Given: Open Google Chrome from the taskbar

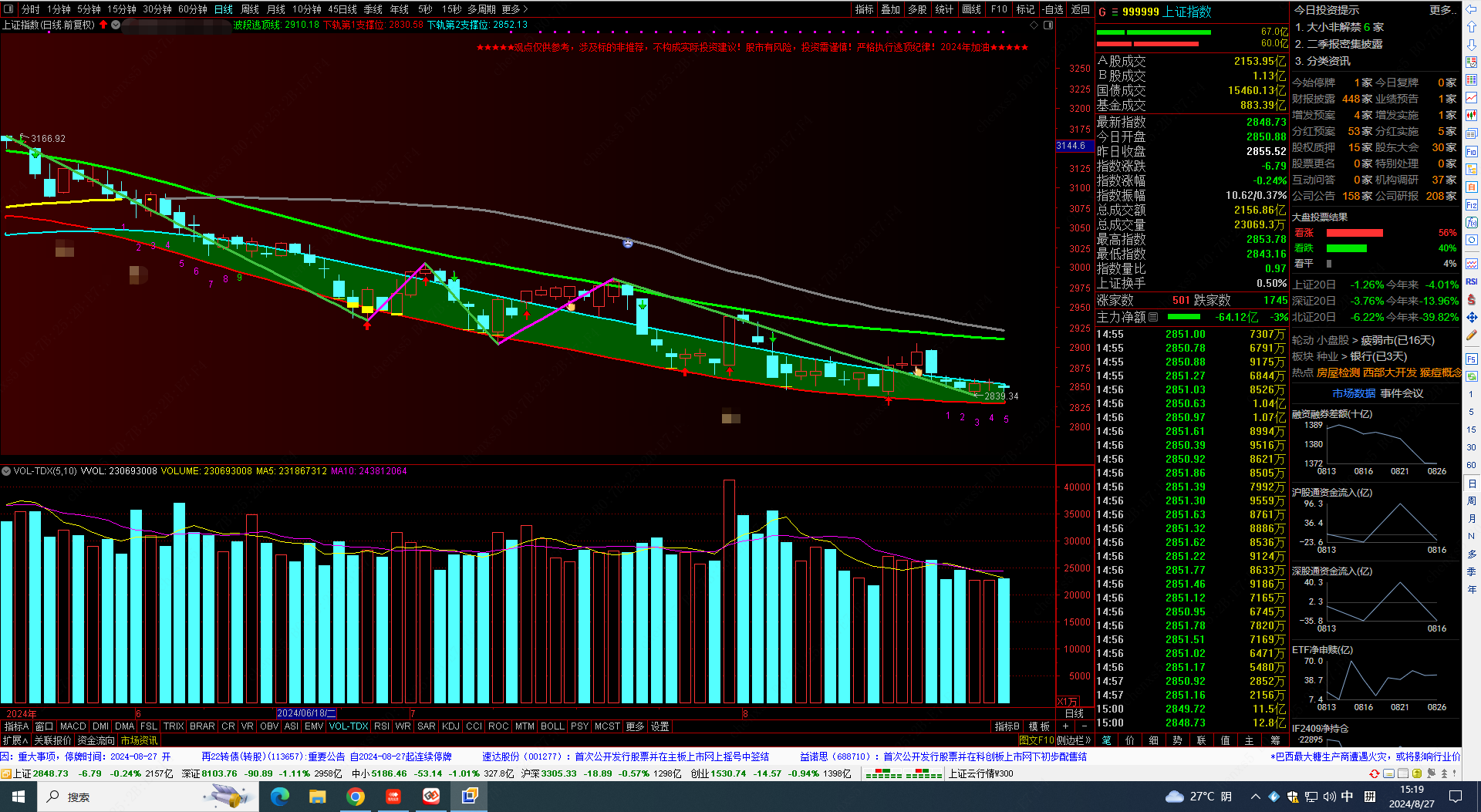Looking at the screenshot, I should 356,797.
